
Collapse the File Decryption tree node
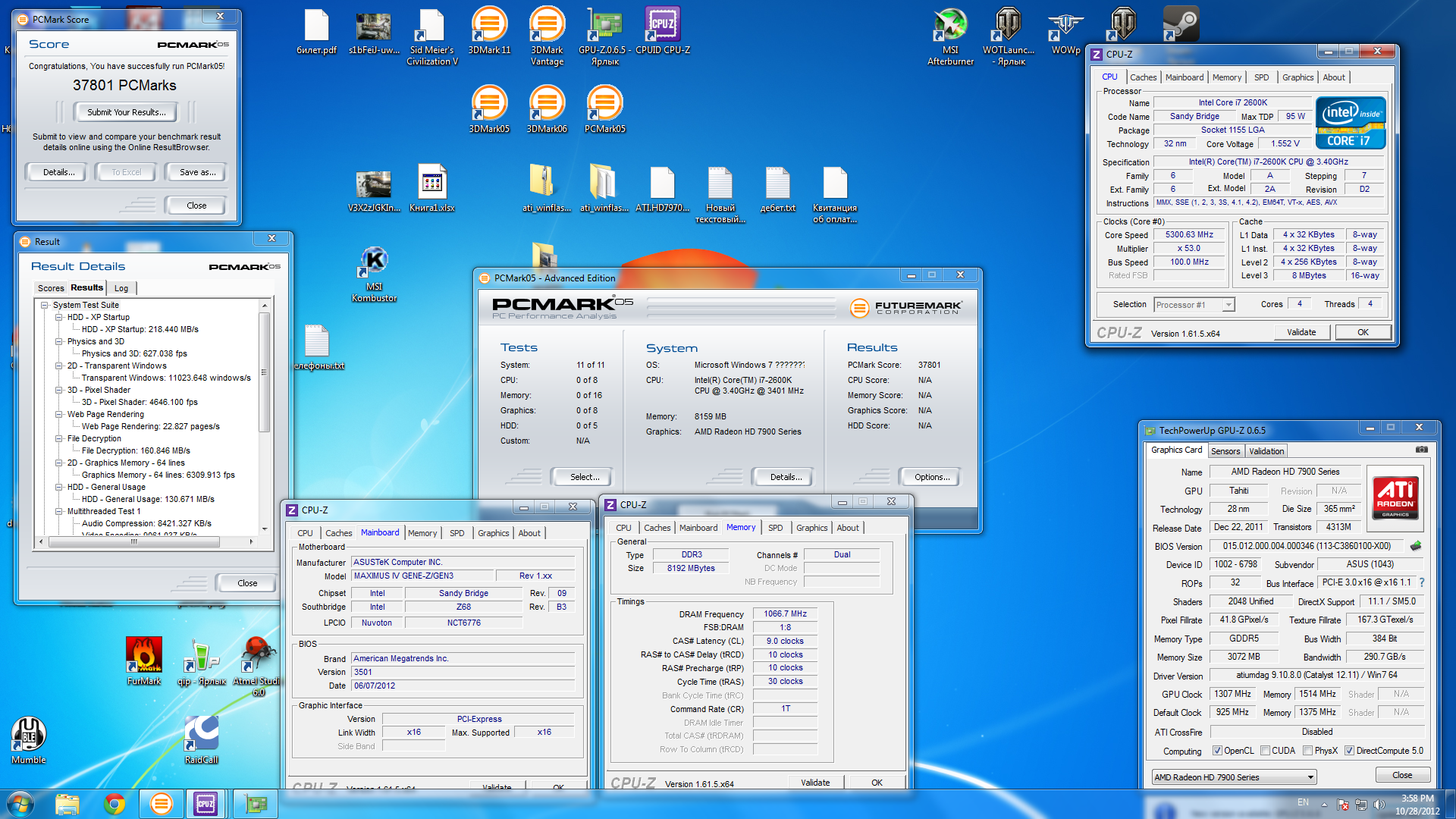(59, 439)
